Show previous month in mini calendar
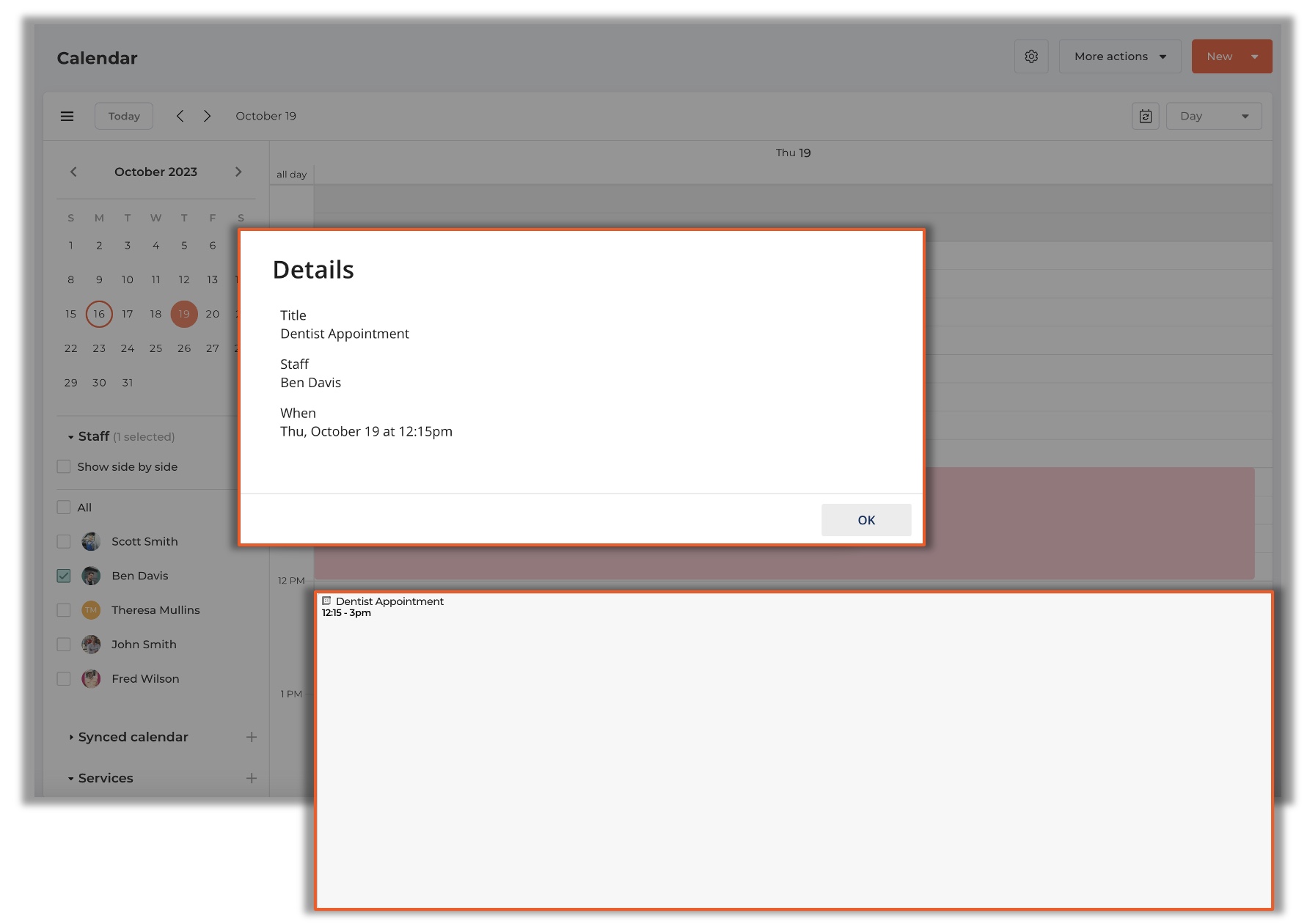Image resolution: width=1307 pixels, height=924 pixels. click(x=73, y=172)
